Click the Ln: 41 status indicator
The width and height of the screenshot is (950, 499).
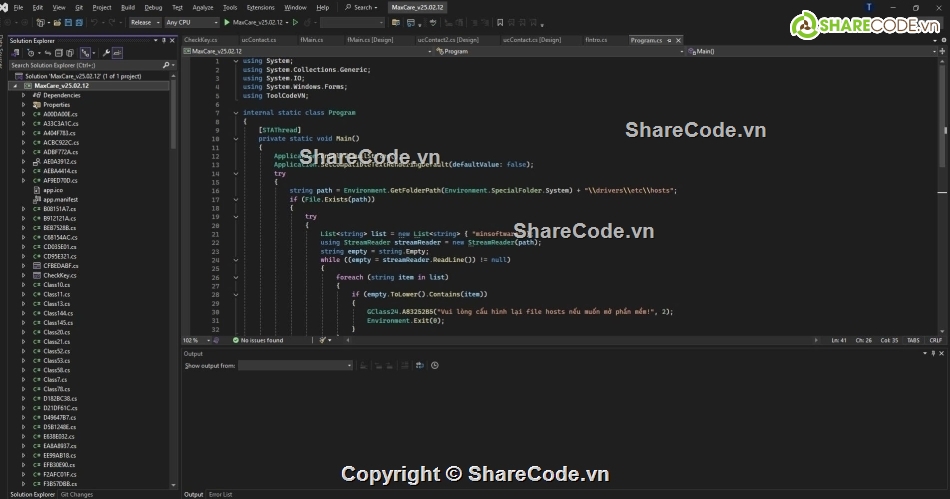(x=839, y=340)
